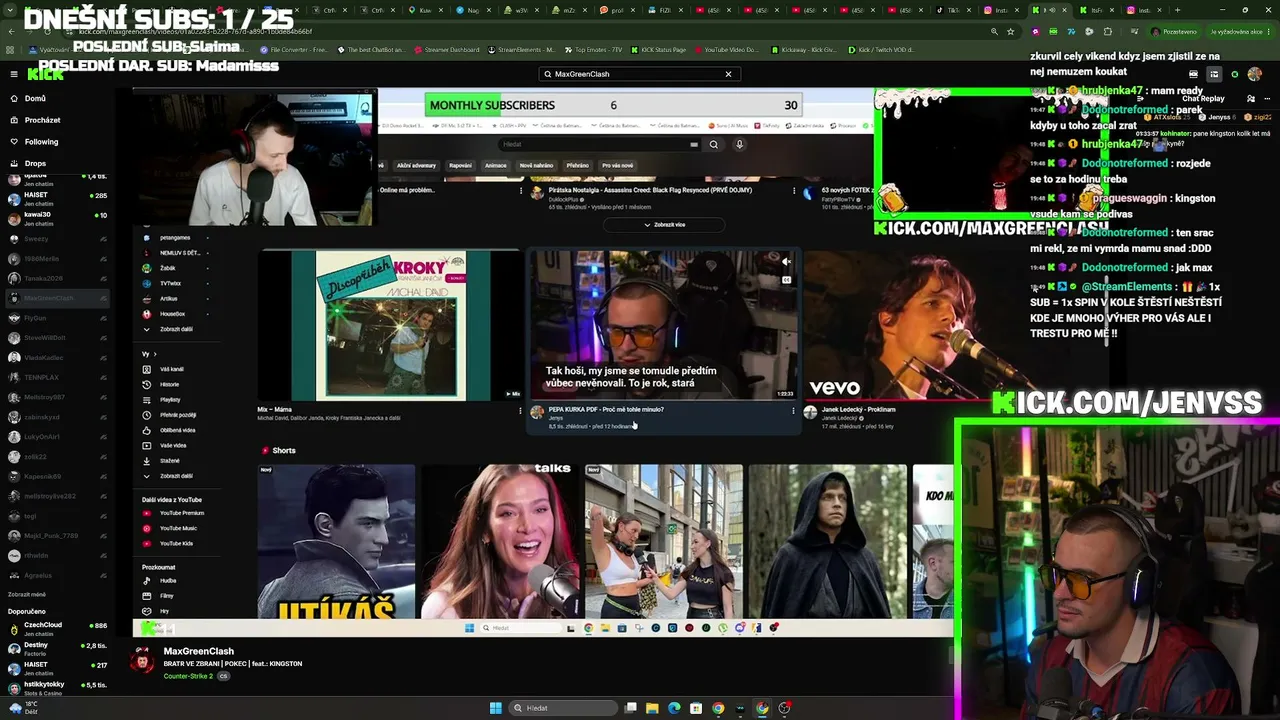Unmute the PEPA KURKA preview video
The height and width of the screenshot is (720, 1280).
(786, 262)
